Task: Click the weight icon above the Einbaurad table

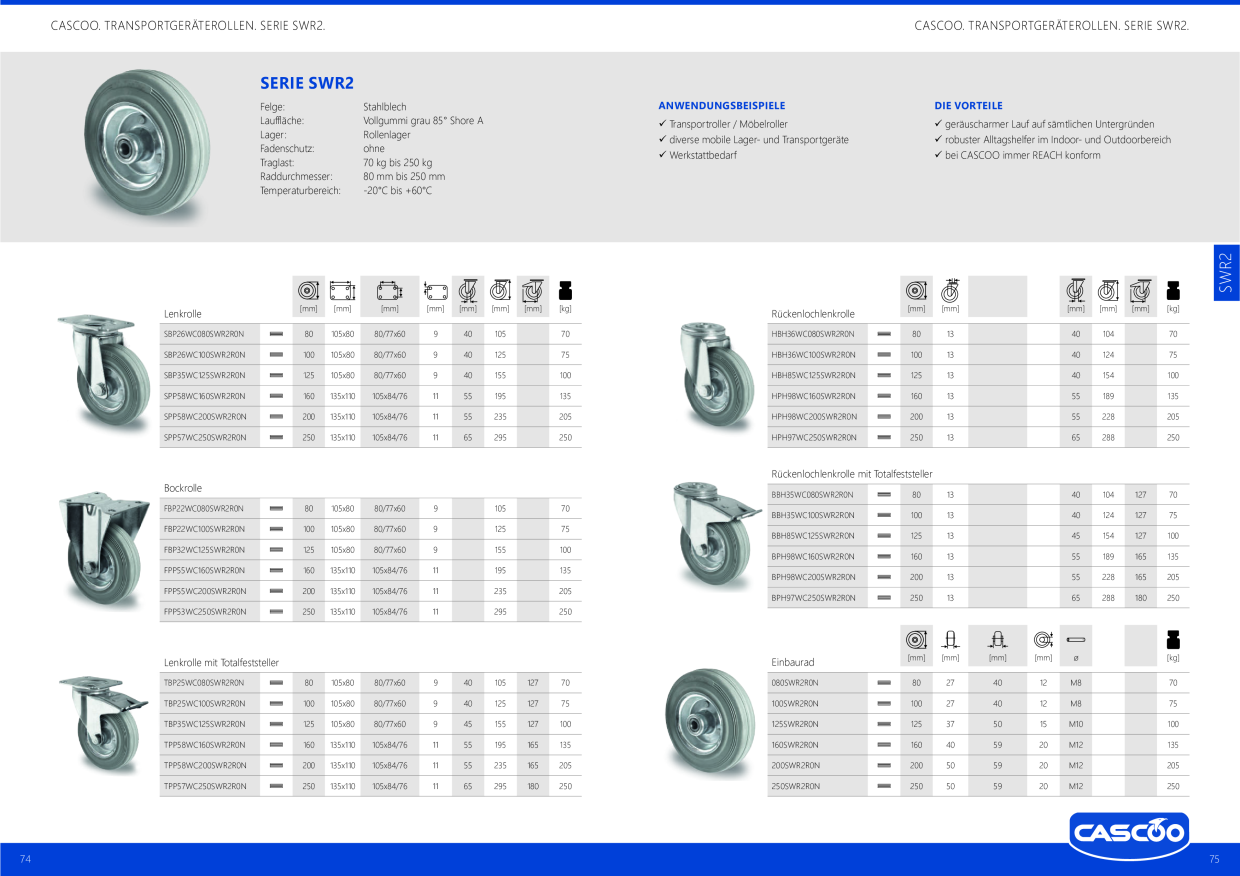Action: pyautogui.click(x=1173, y=639)
